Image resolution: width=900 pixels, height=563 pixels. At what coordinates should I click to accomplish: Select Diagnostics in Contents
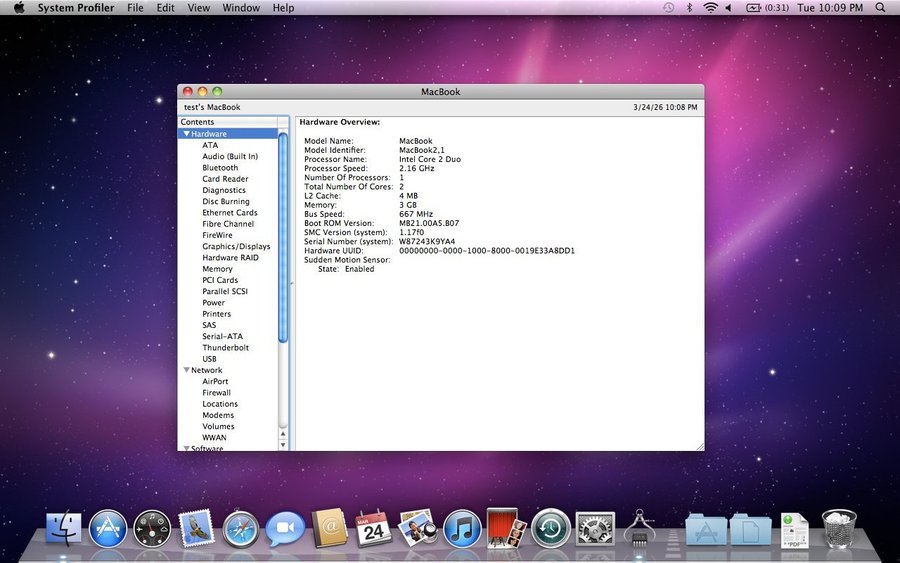click(224, 190)
